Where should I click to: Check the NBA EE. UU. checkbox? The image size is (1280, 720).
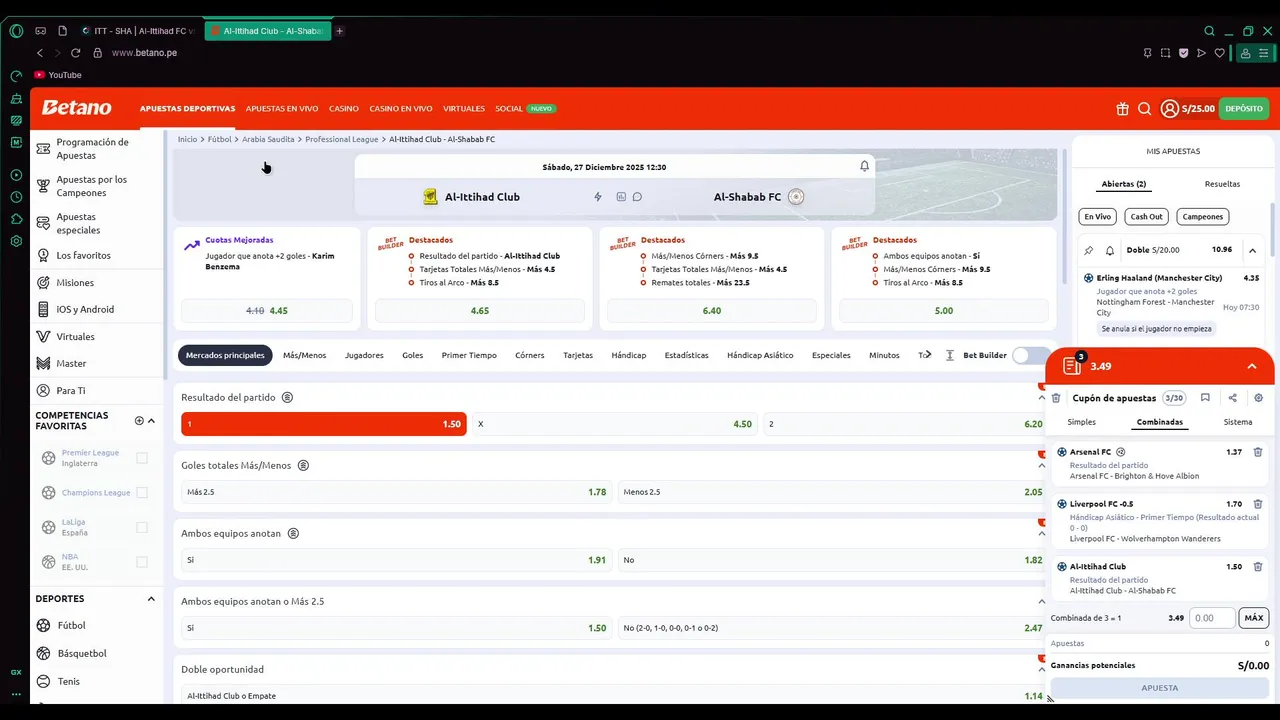[x=142, y=562]
